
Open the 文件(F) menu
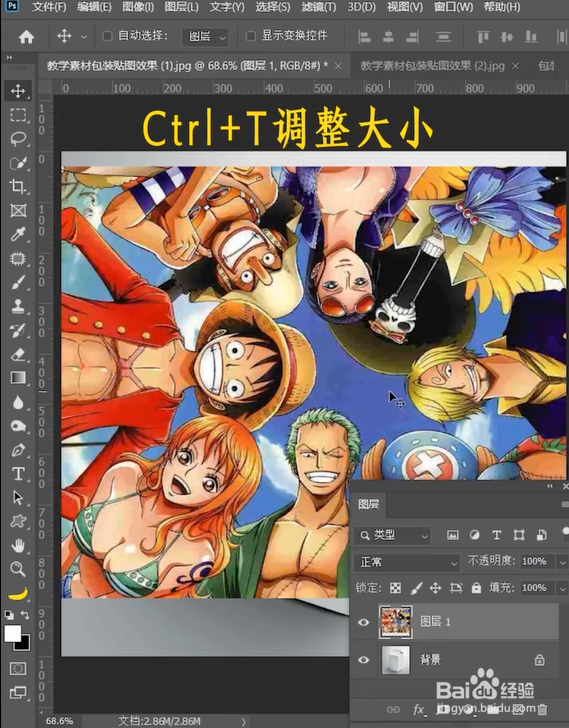point(49,7)
